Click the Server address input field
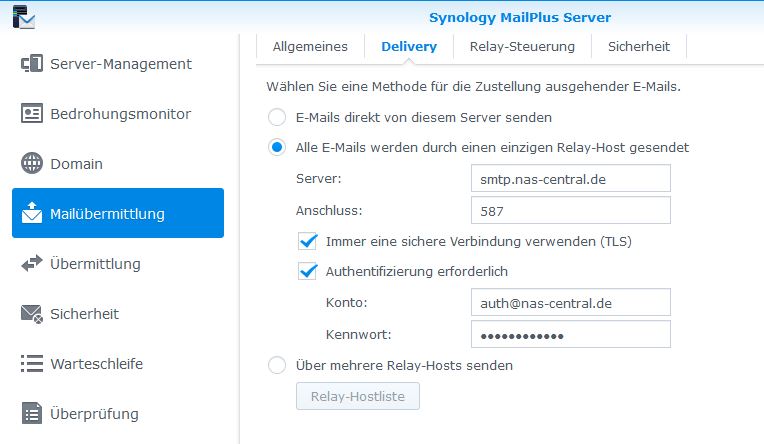Screen dimensions: 764x444 (x=569, y=178)
